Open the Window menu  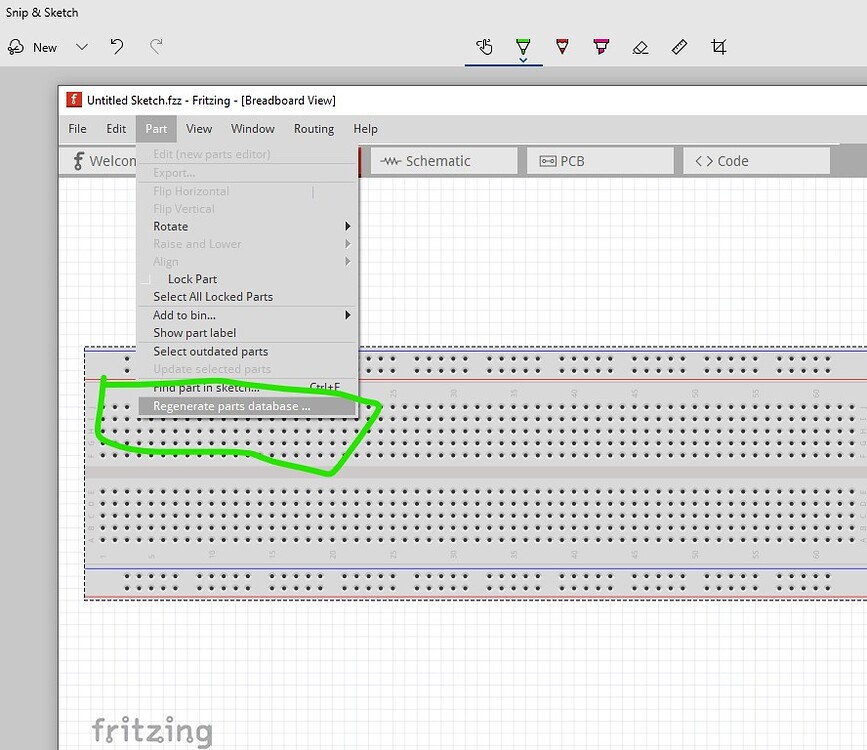[253, 129]
